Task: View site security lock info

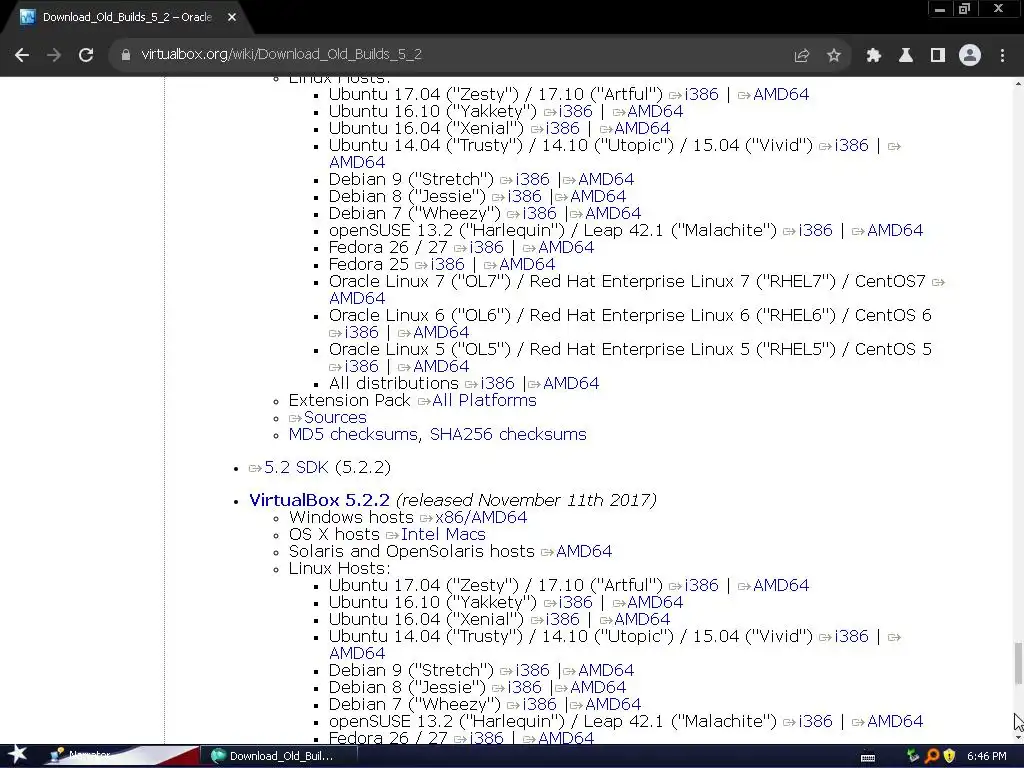Action: 125,55
